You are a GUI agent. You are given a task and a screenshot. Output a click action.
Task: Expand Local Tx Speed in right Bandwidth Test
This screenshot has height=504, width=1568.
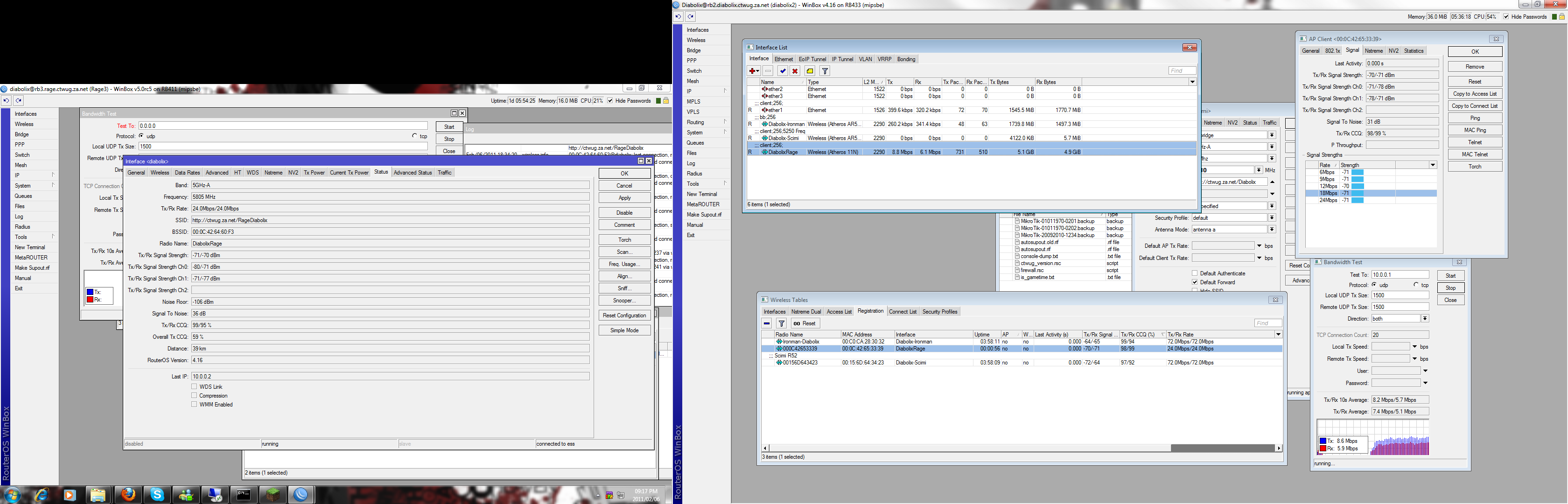coord(1414,346)
